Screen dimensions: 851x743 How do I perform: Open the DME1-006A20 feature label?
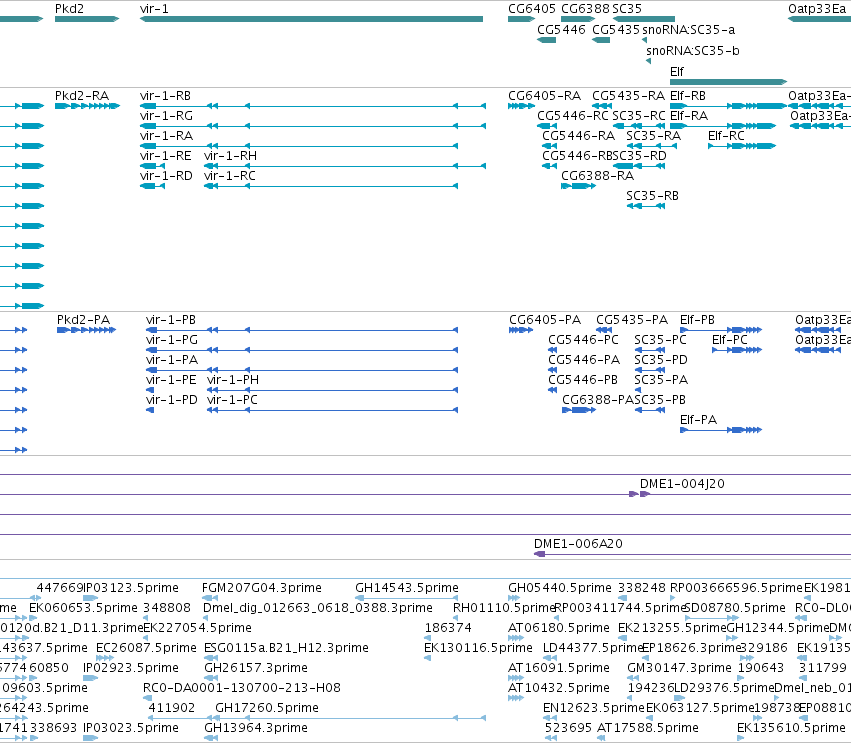pyautogui.click(x=578, y=544)
